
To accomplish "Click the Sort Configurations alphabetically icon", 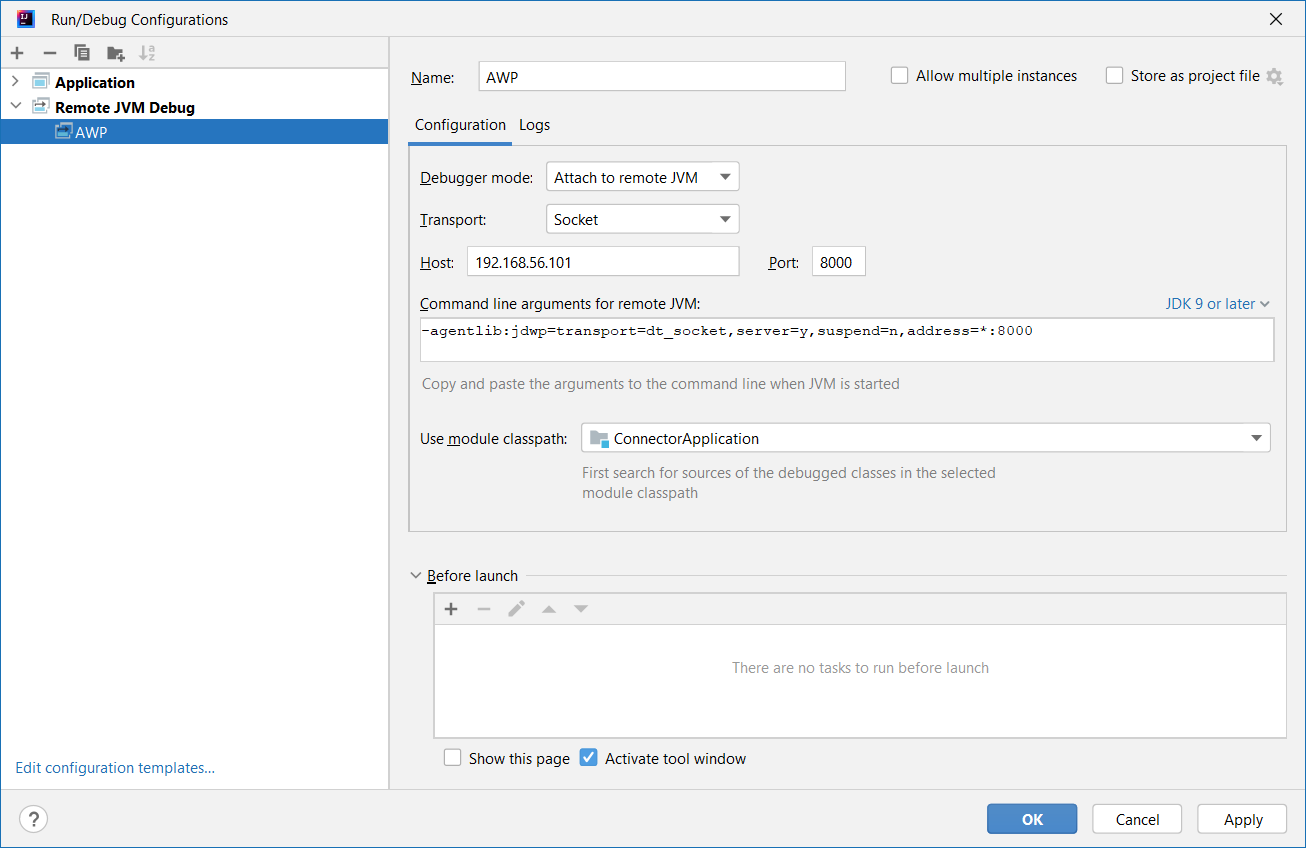I will (147, 53).
